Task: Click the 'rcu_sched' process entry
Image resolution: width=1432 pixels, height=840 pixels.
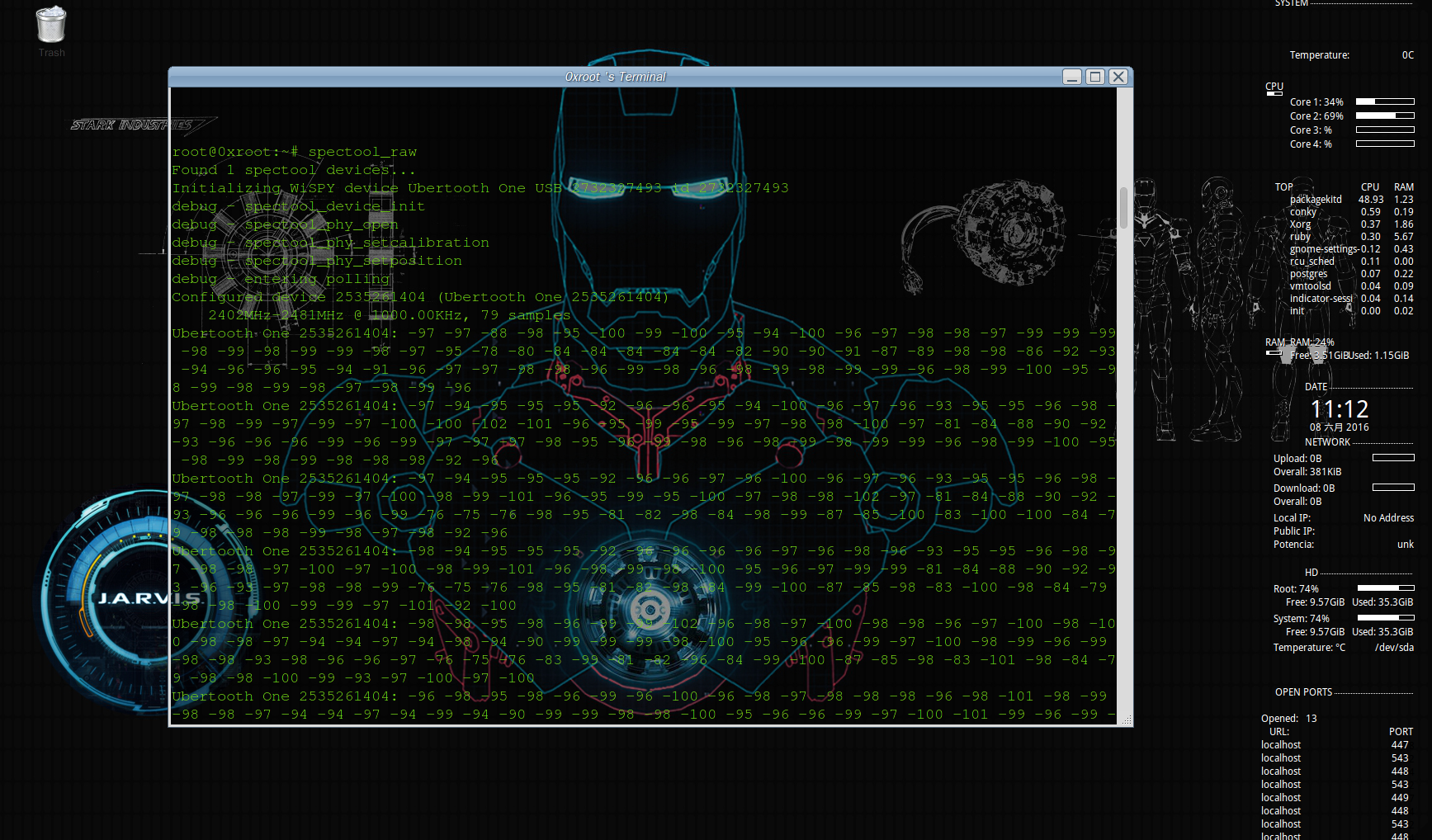Action: pyautogui.click(x=1312, y=262)
